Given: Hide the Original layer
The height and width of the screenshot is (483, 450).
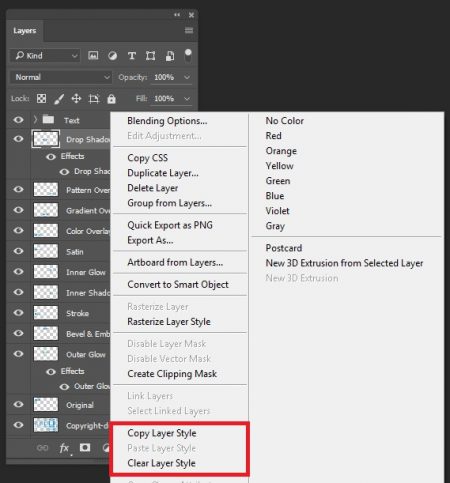Looking at the screenshot, I should click(18, 404).
